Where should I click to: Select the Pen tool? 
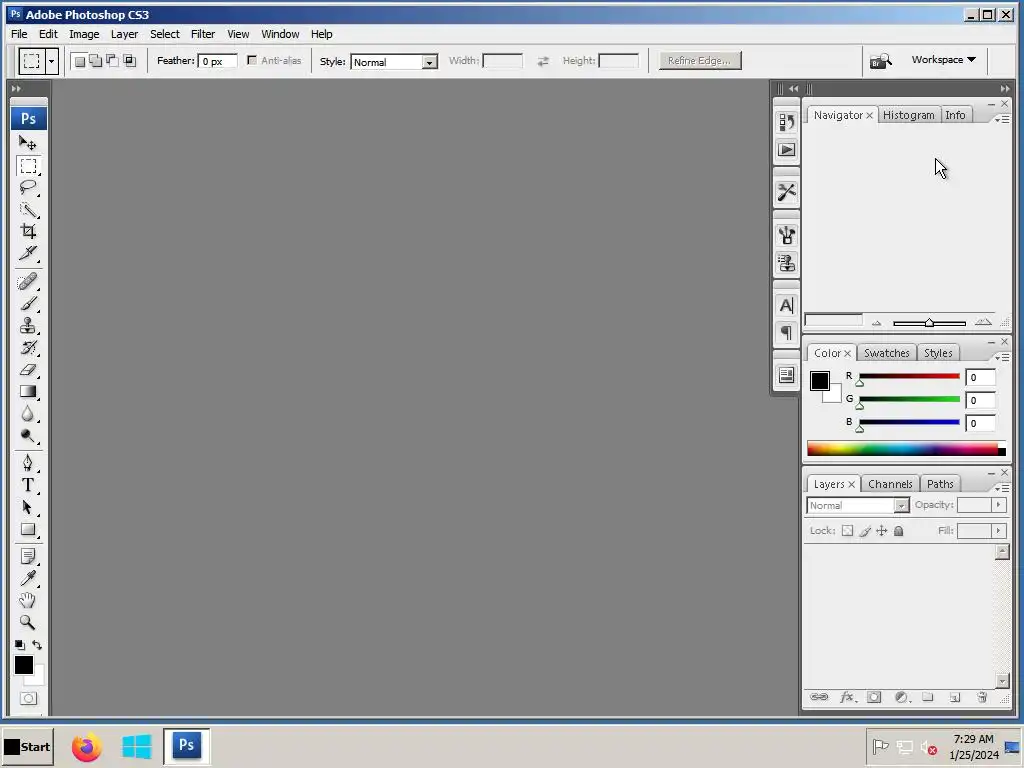click(x=27, y=463)
